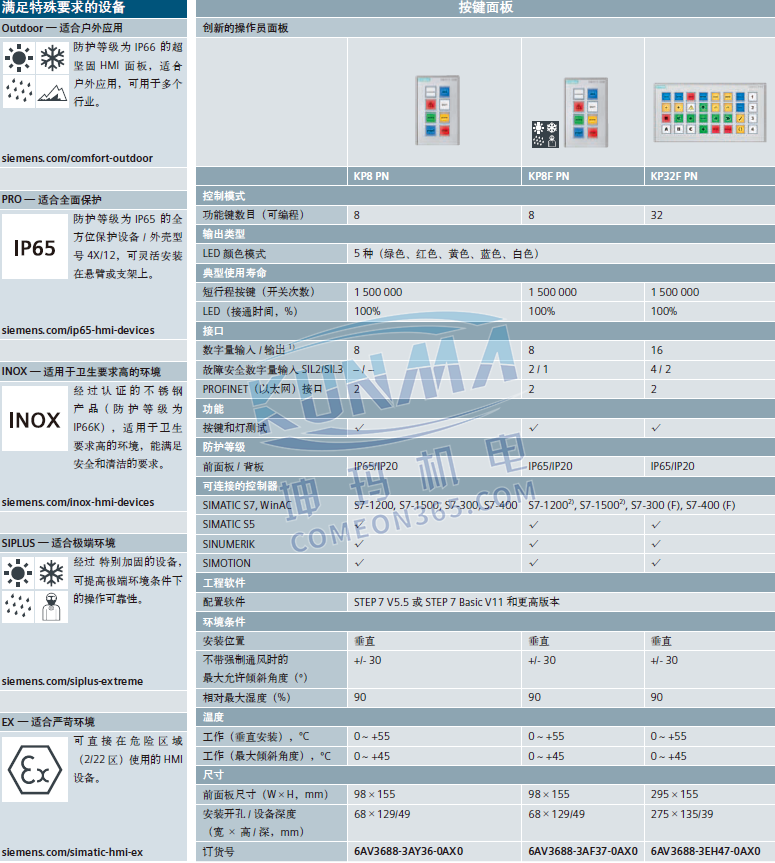Click the 配置软件 row label
This screenshot has height=863, width=775.
click(223, 602)
